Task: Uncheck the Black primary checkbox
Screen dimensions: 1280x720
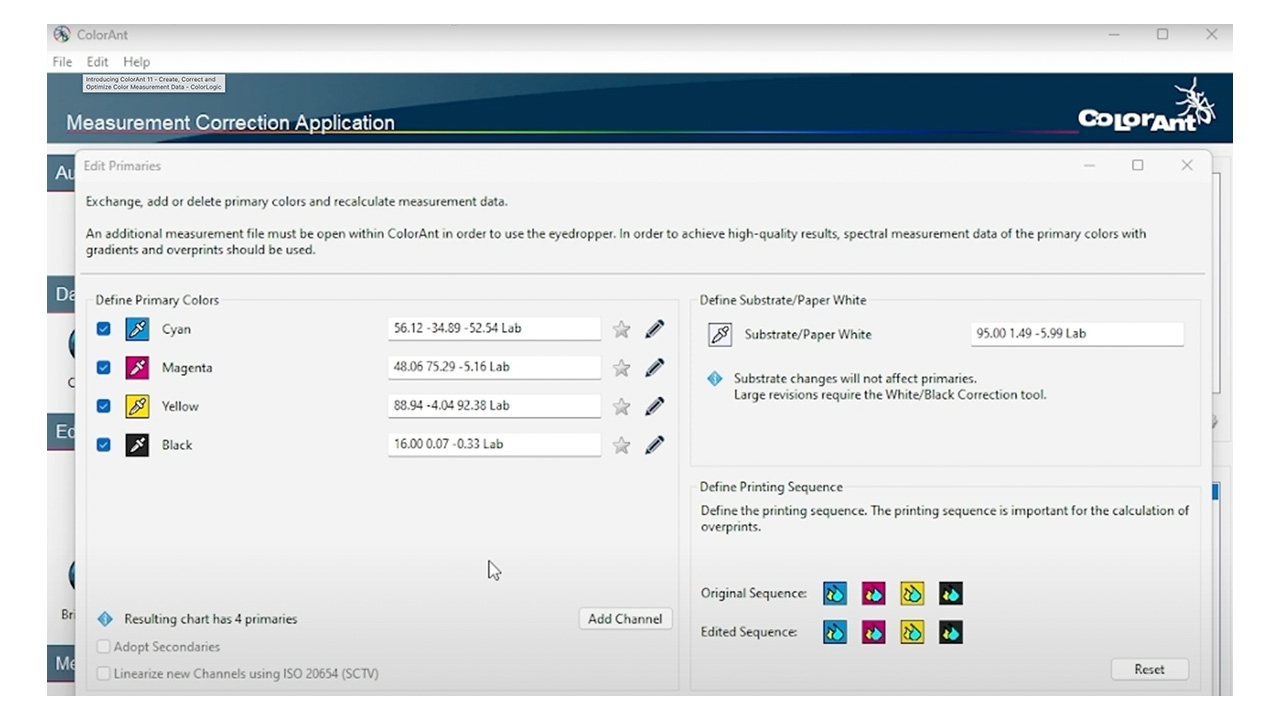Action: pyautogui.click(x=103, y=445)
